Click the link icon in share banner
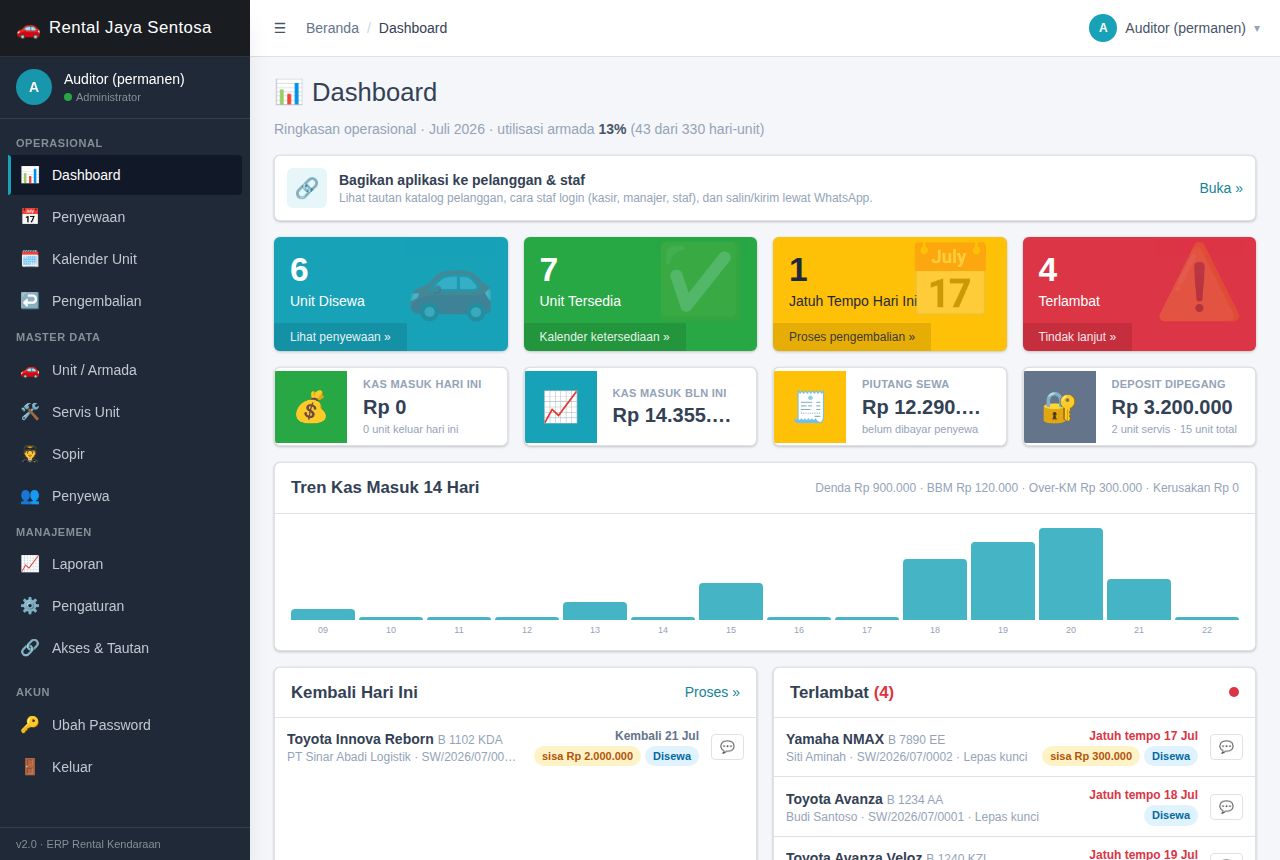This screenshot has height=860, width=1280. (x=307, y=188)
